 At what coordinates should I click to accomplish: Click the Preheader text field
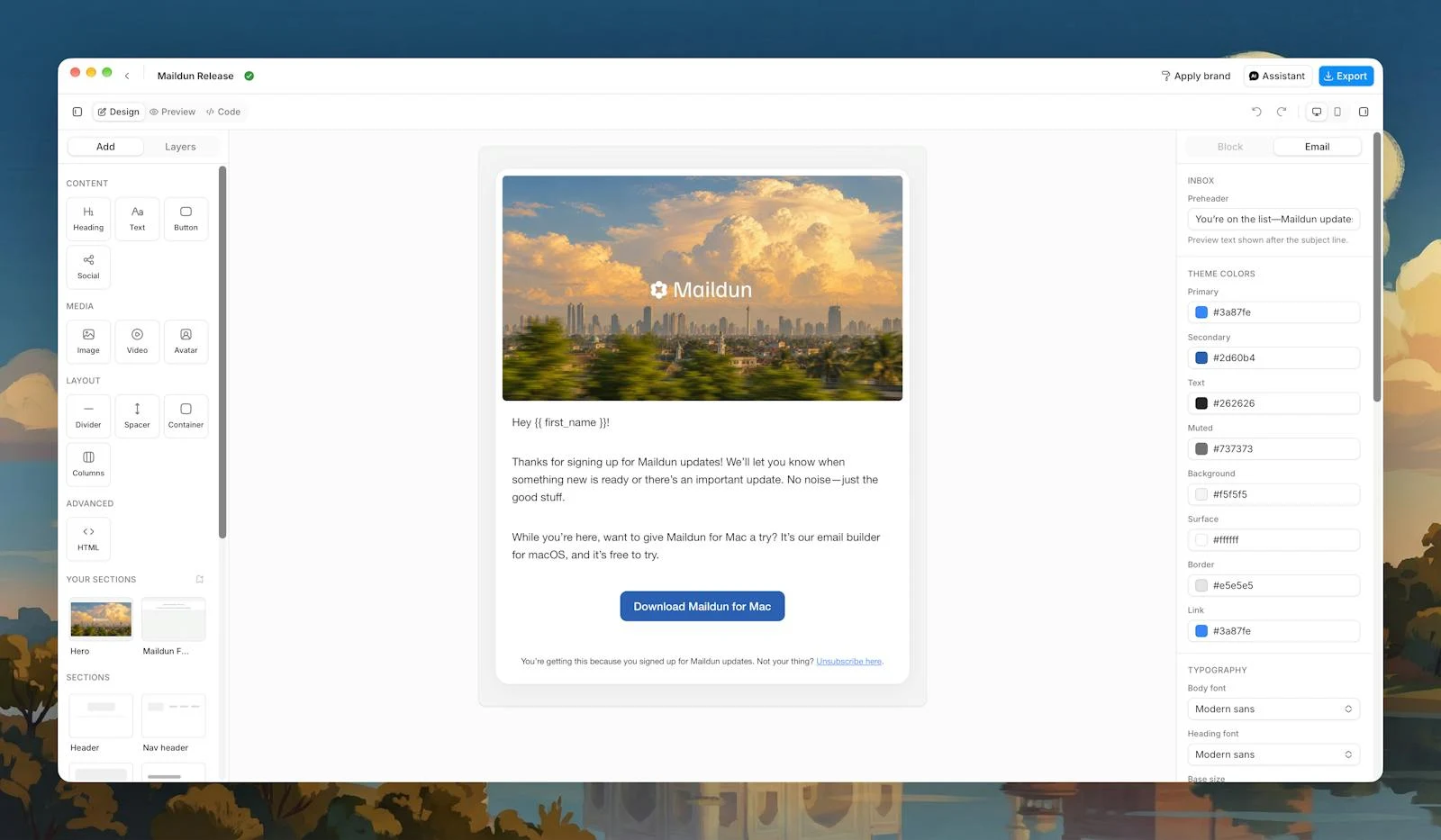pyautogui.click(x=1273, y=219)
